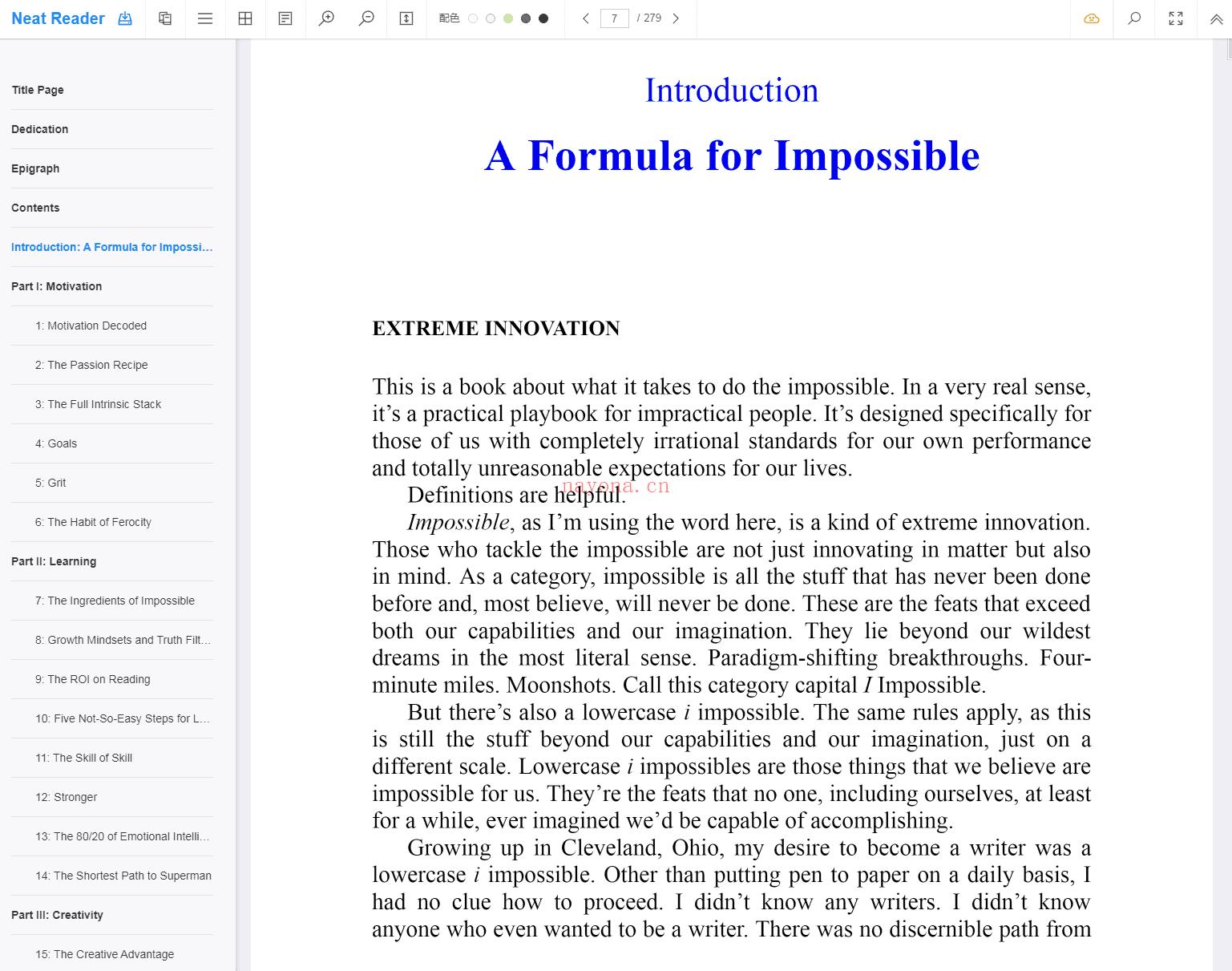Open chapter 2: The Passion Recipe
Viewport: 1232px width, 971px height.
click(x=112, y=365)
